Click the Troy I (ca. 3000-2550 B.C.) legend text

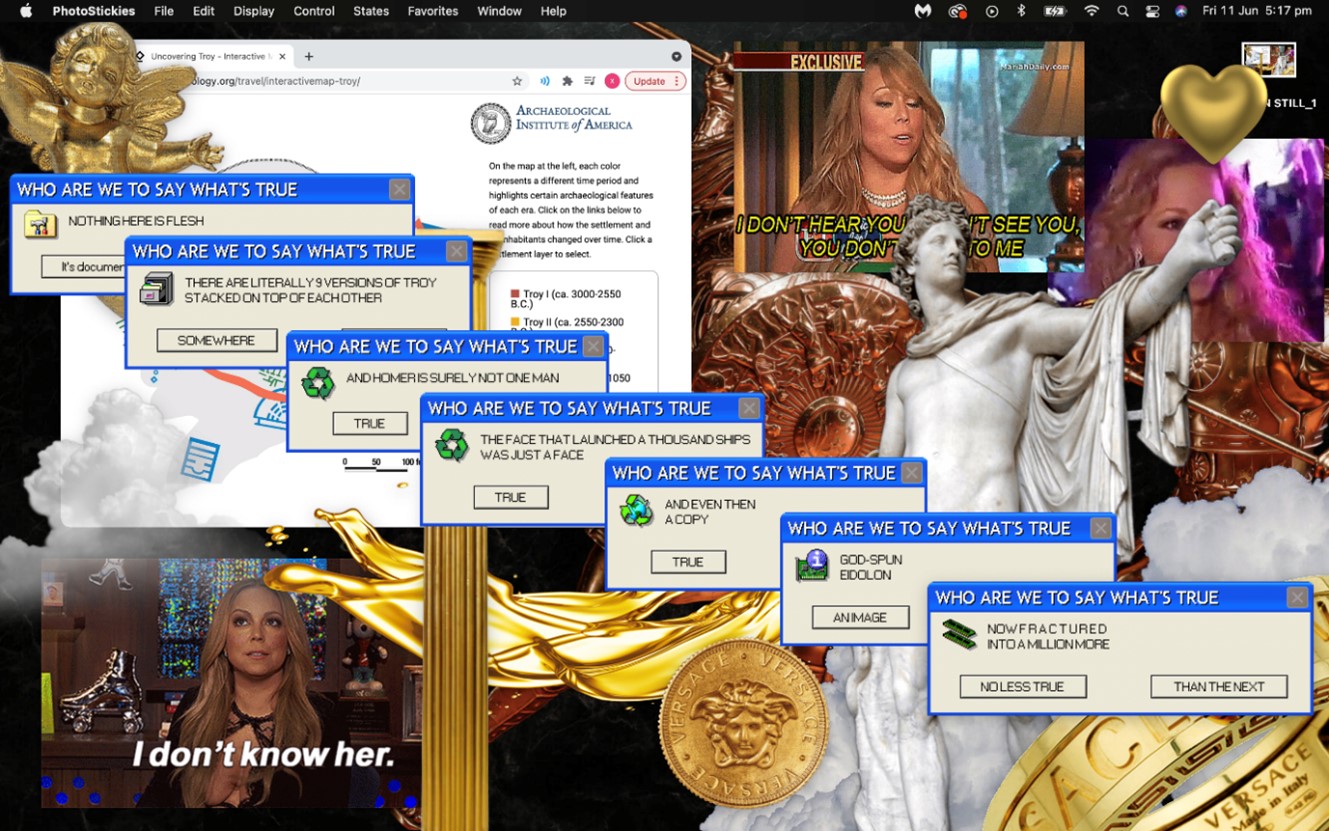click(566, 299)
